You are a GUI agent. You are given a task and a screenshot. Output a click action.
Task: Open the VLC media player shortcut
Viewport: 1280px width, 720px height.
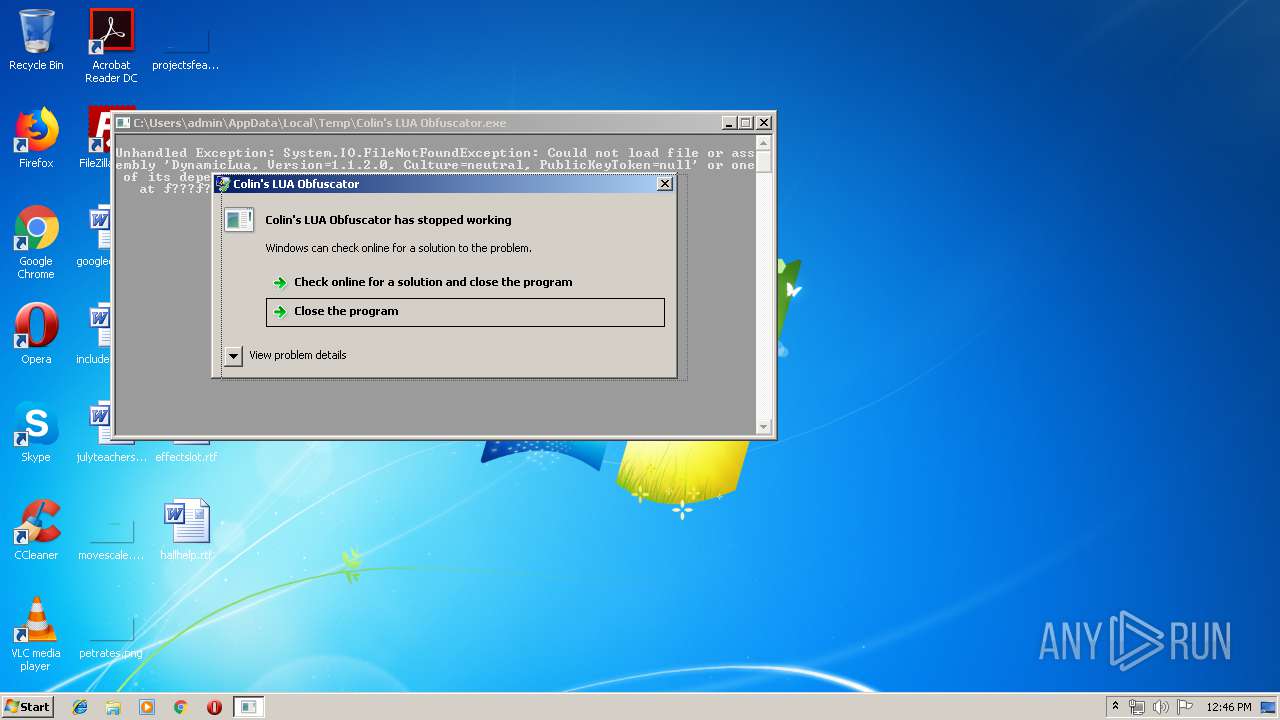36,634
